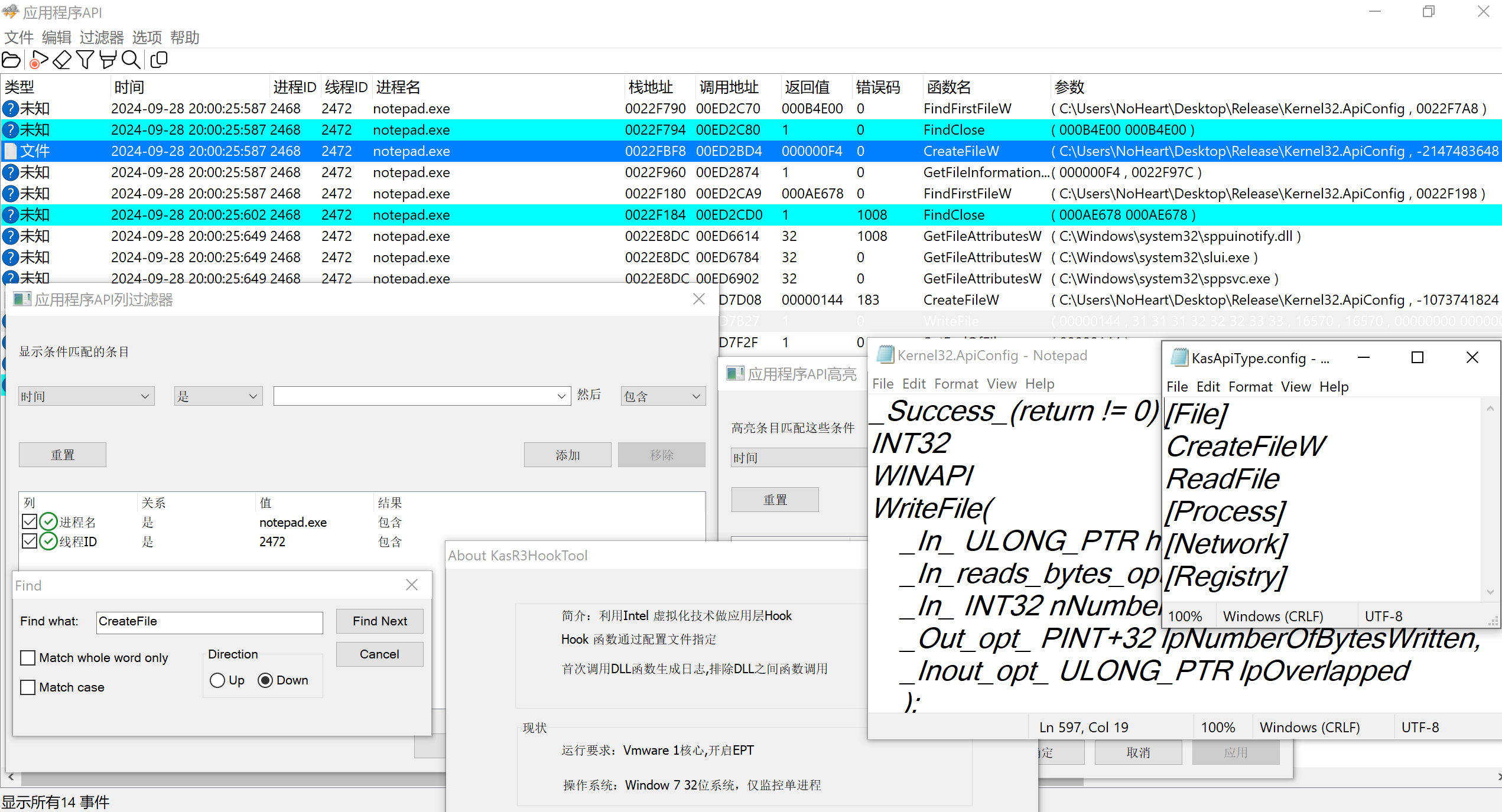This screenshot has height=812, width=1502.
Task: Click the eraser clear-events icon
Action: [62, 60]
